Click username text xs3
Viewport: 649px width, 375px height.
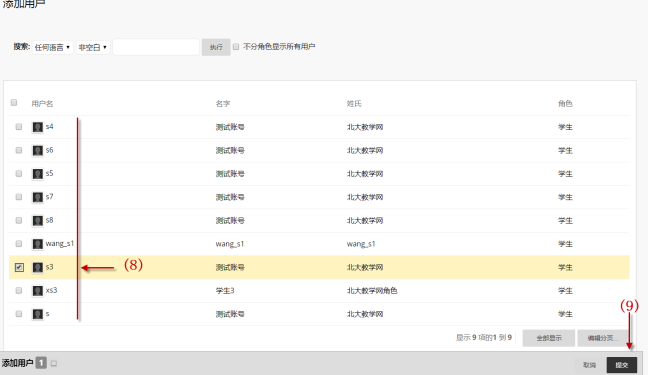pyautogui.click(x=51, y=290)
